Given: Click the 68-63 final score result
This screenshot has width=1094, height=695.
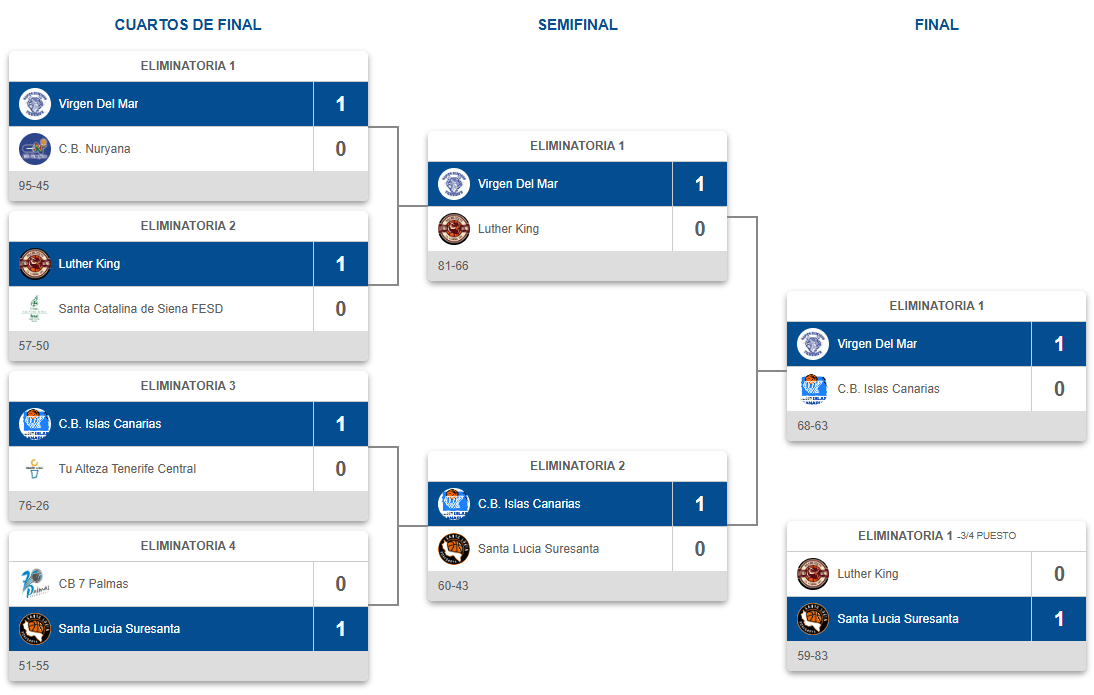Looking at the screenshot, I should 812,426.
